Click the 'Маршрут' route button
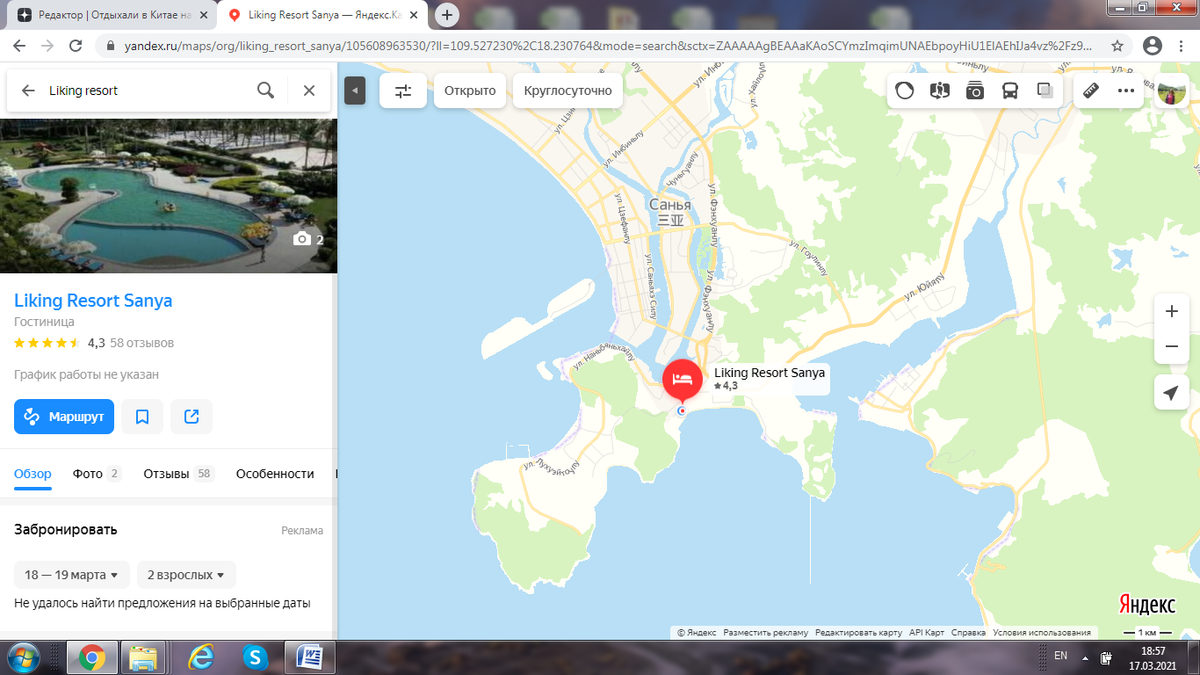Screen dimensions: 1200x675 [x=64, y=416]
